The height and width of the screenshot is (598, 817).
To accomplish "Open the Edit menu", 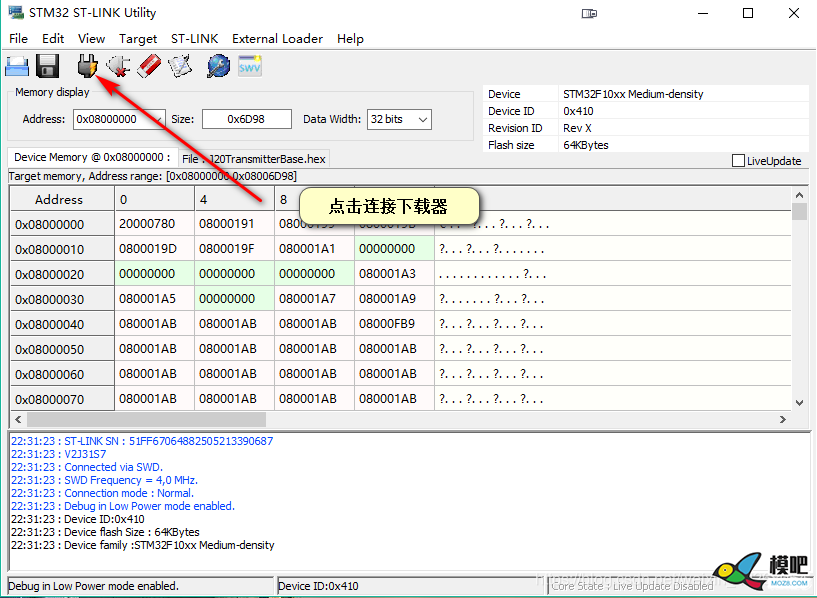I will pyautogui.click(x=53, y=39).
